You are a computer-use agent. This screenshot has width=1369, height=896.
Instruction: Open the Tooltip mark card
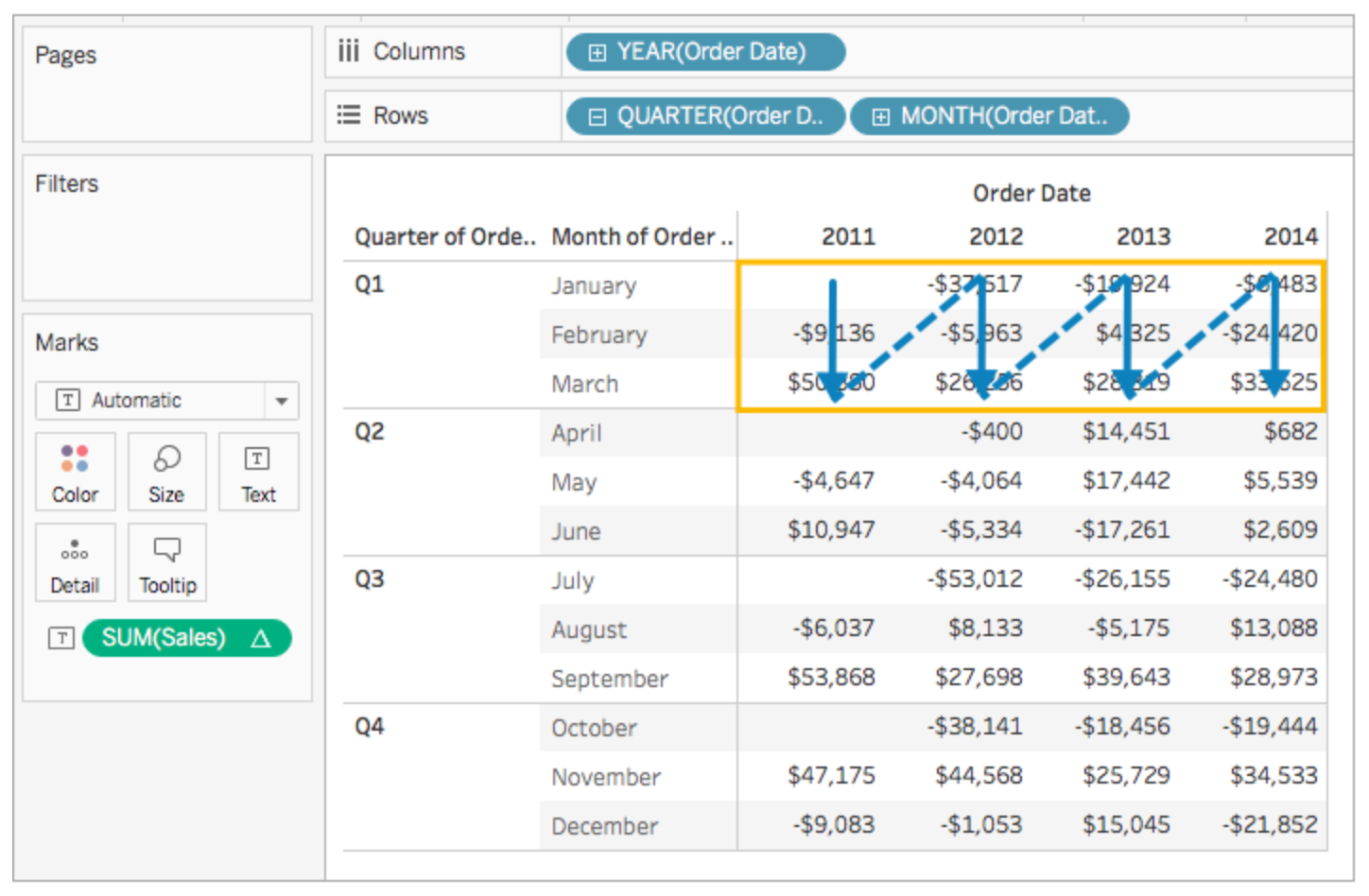166,562
